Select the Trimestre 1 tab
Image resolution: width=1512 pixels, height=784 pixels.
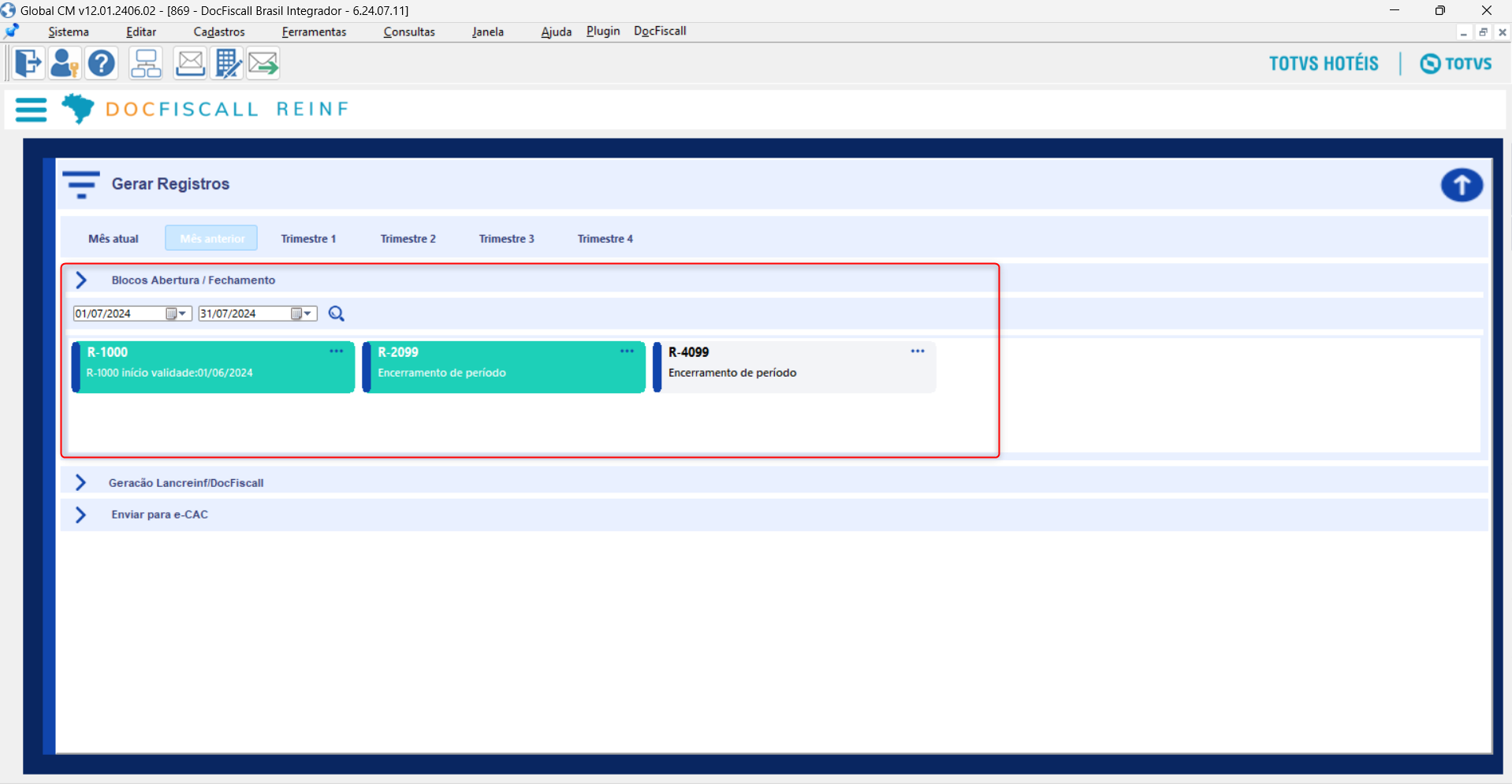[308, 239]
